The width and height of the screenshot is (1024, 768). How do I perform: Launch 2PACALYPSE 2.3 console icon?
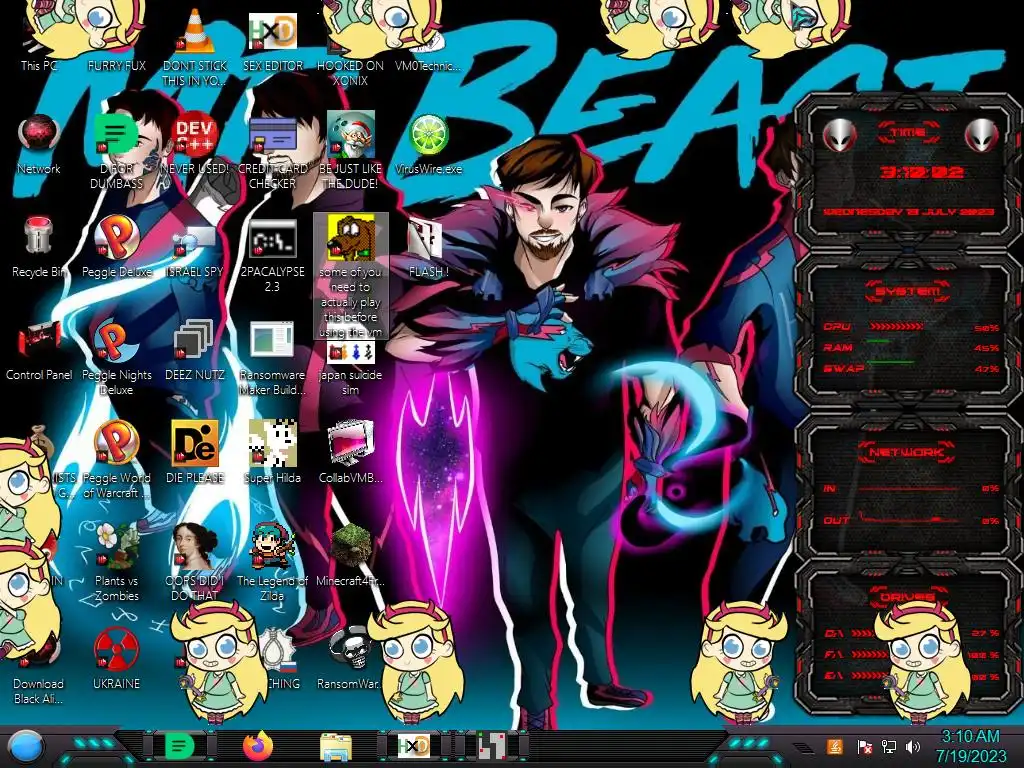pyautogui.click(x=272, y=239)
